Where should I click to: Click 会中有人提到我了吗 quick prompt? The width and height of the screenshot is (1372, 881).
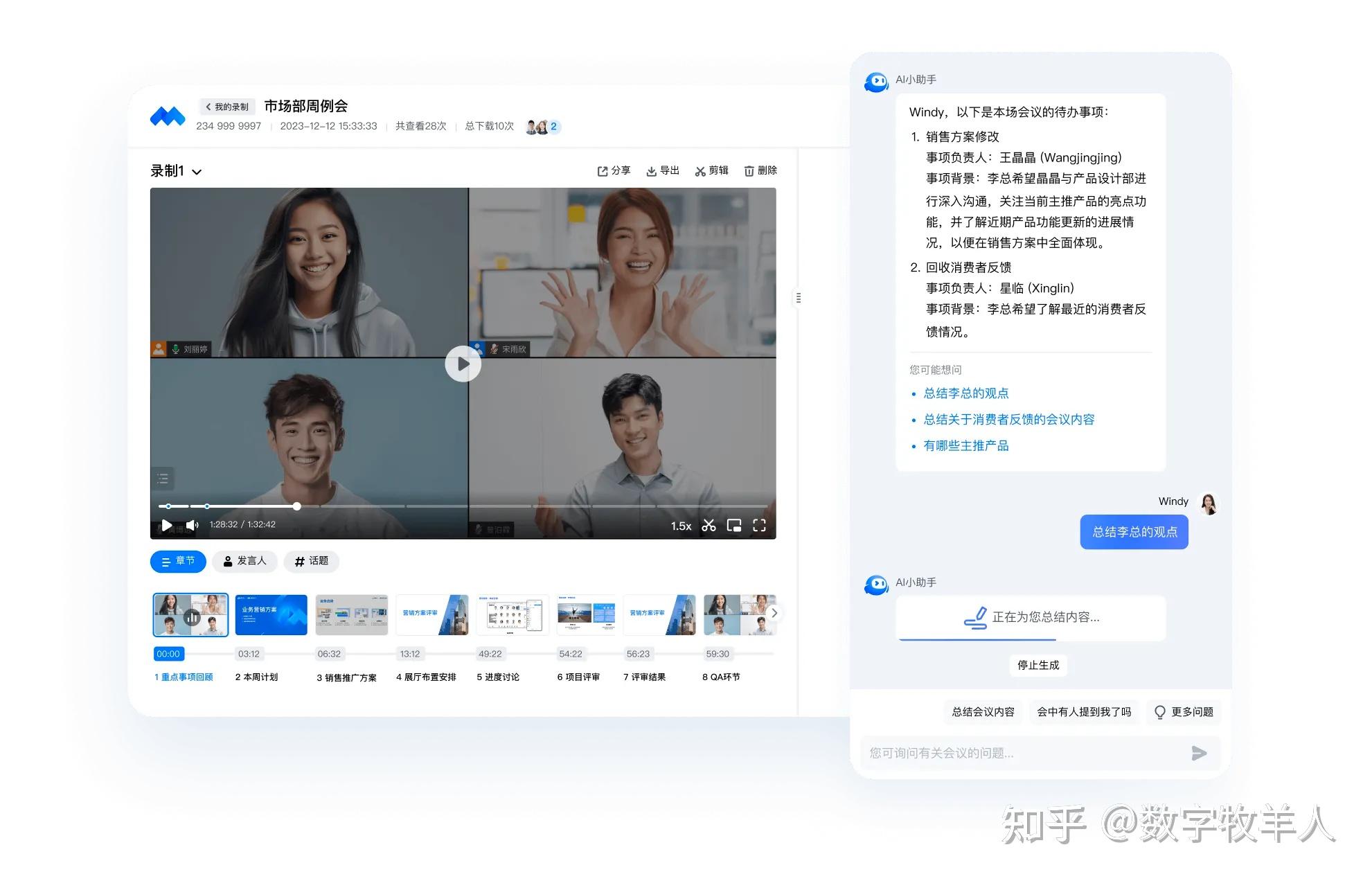coord(1084,712)
